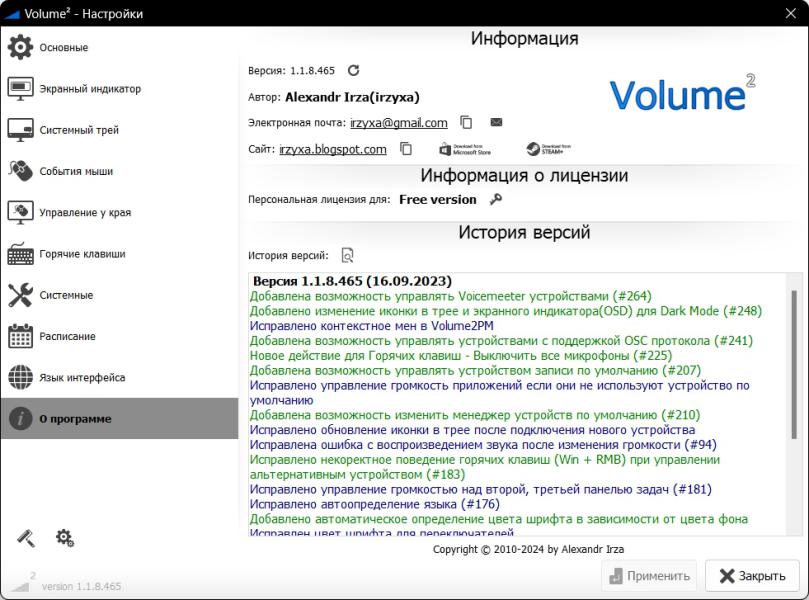Open the version history viewer icon

tap(348, 255)
